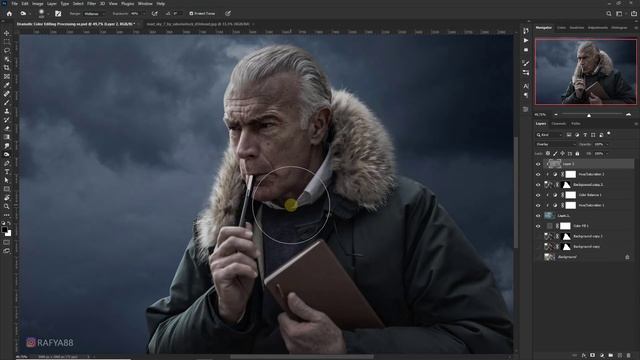Select the Gradient tool
Screen dimensions: 640x360
pyautogui.click(x=7, y=137)
